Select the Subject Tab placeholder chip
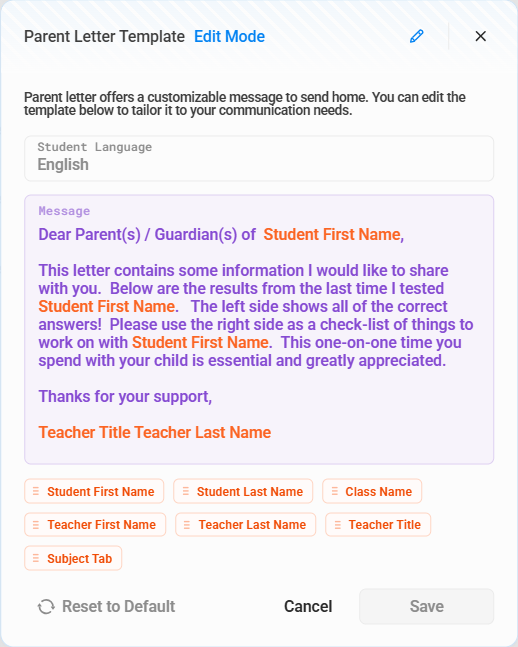This screenshot has height=647, width=518. pos(73,558)
